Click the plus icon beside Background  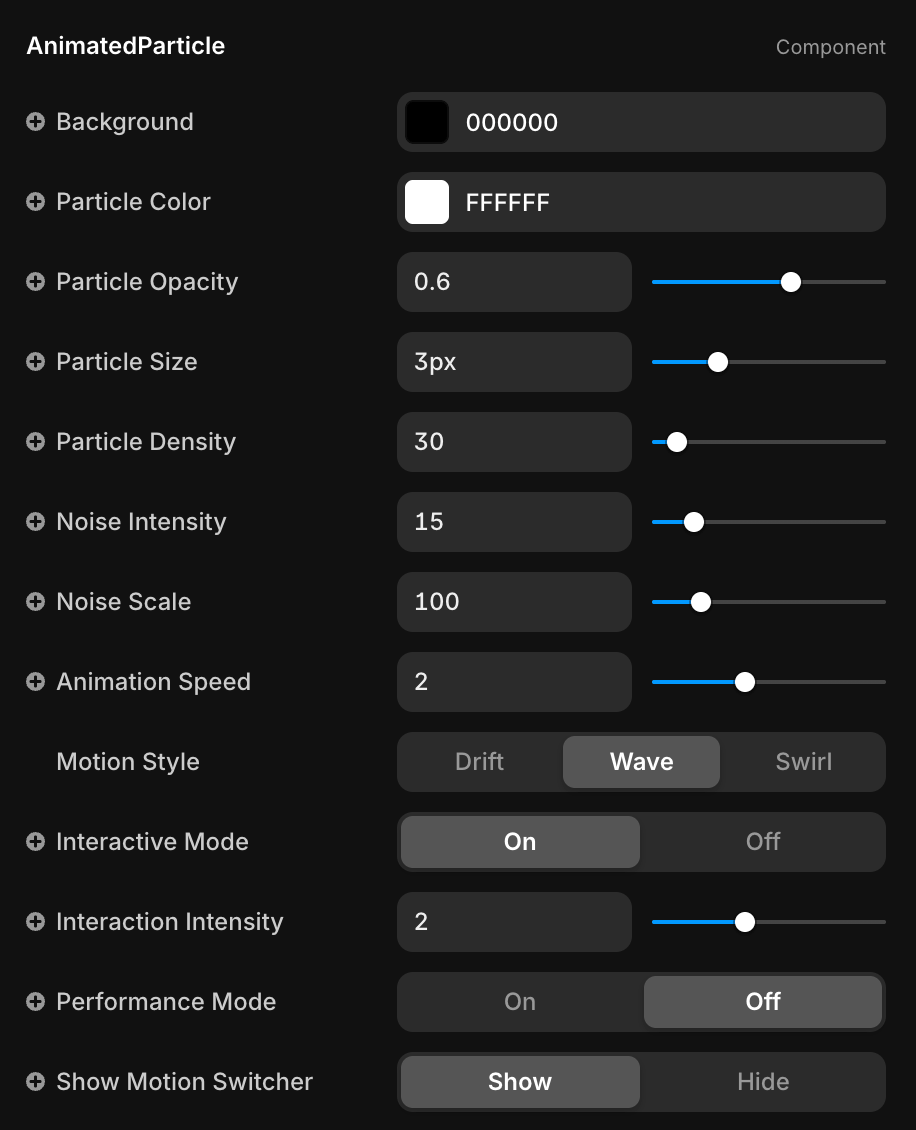coord(35,122)
